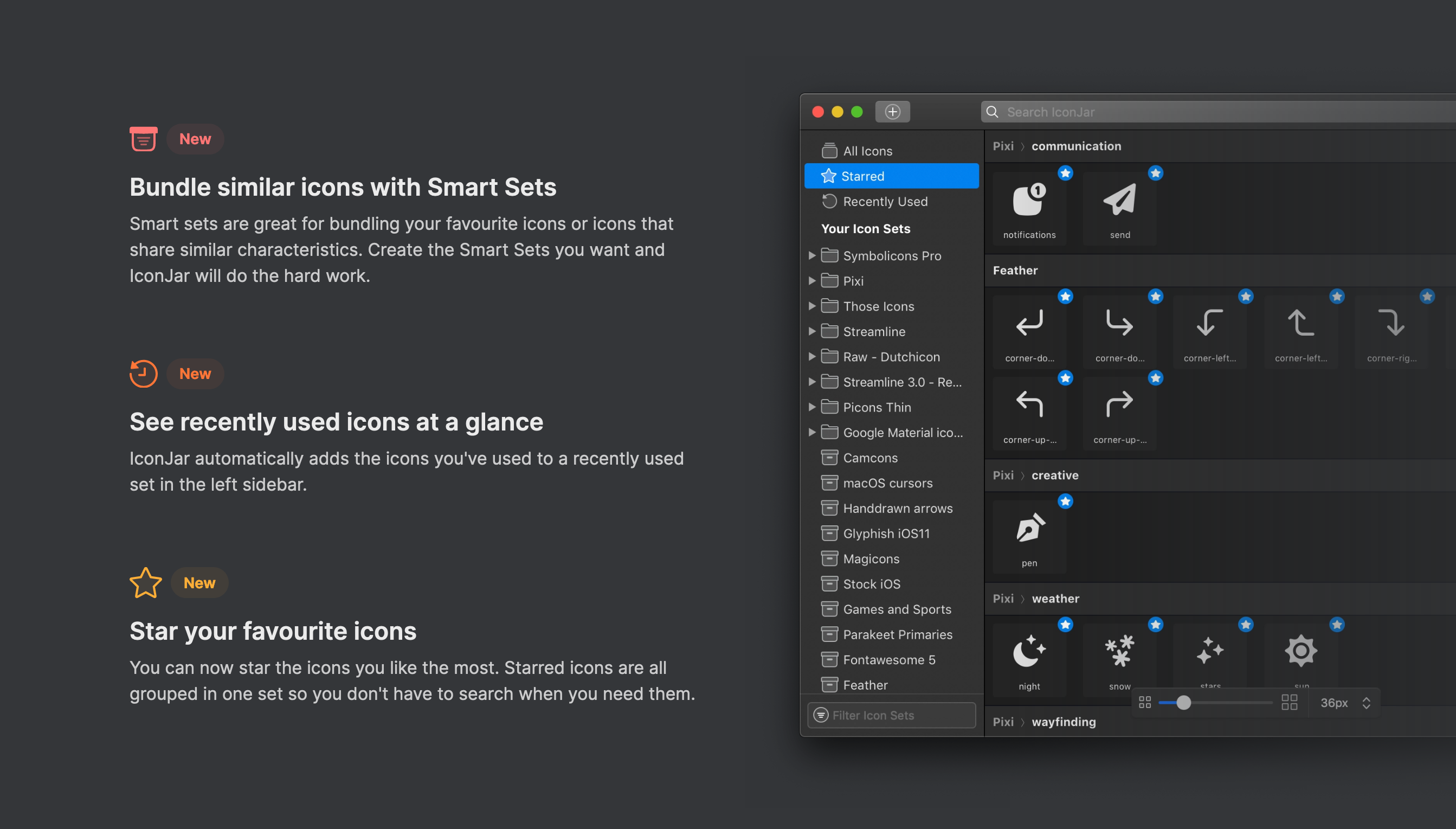Click Pixi in the weather breadcrumb
Viewport: 1456px width, 829px height.
pyautogui.click(x=1003, y=599)
